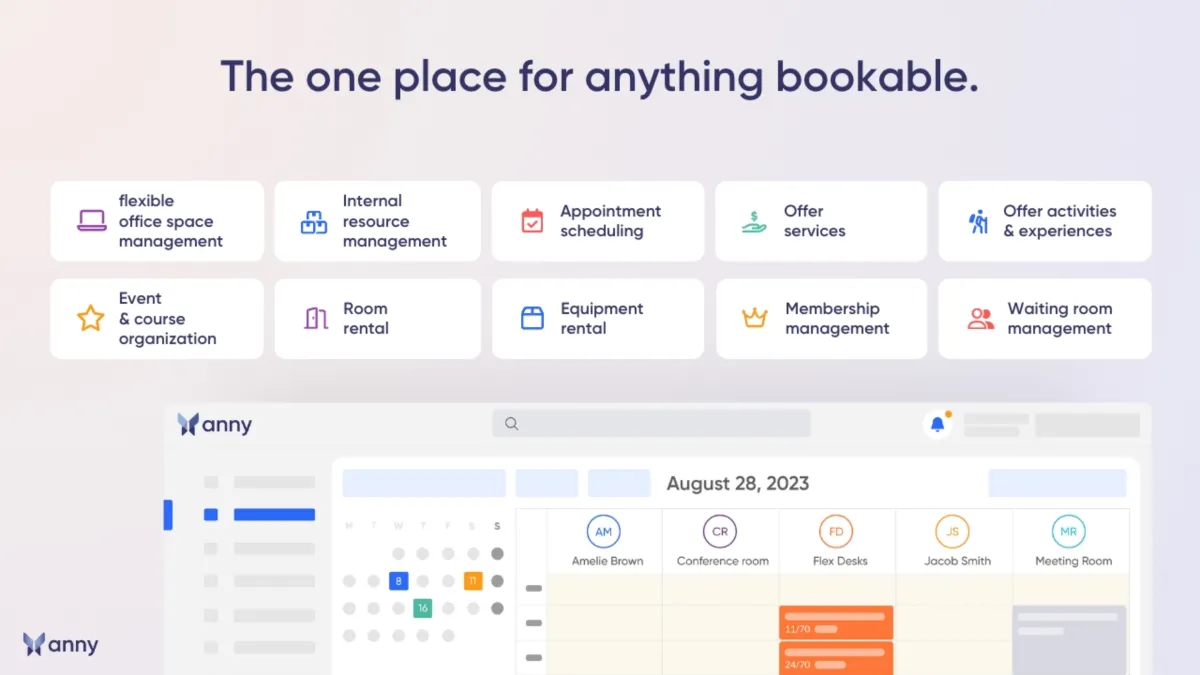Click the people icon for waiting room management
This screenshot has width=1200, height=675.
pyautogui.click(x=981, y=319)
